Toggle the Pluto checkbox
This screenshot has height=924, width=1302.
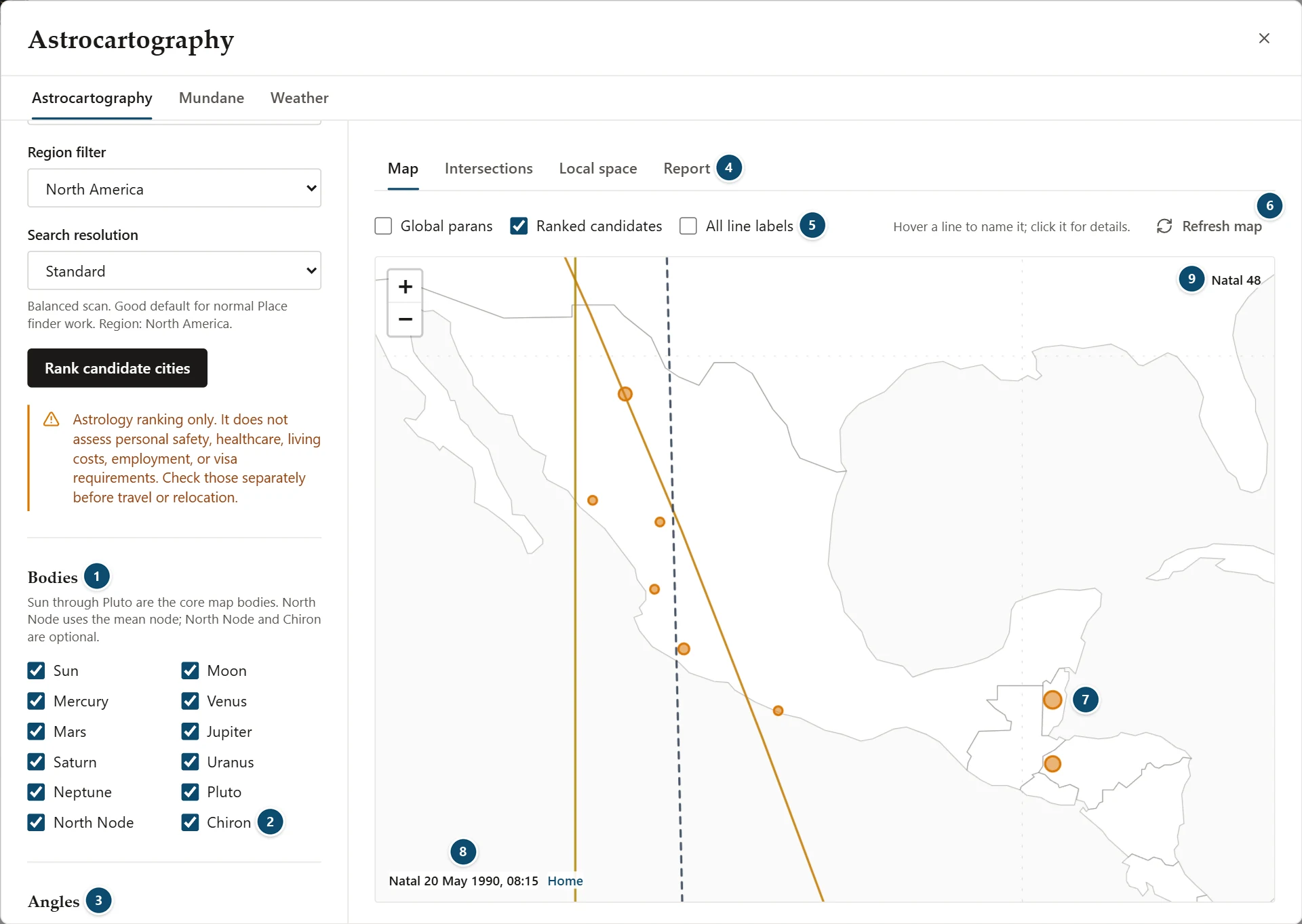click(x=190, y=792)
